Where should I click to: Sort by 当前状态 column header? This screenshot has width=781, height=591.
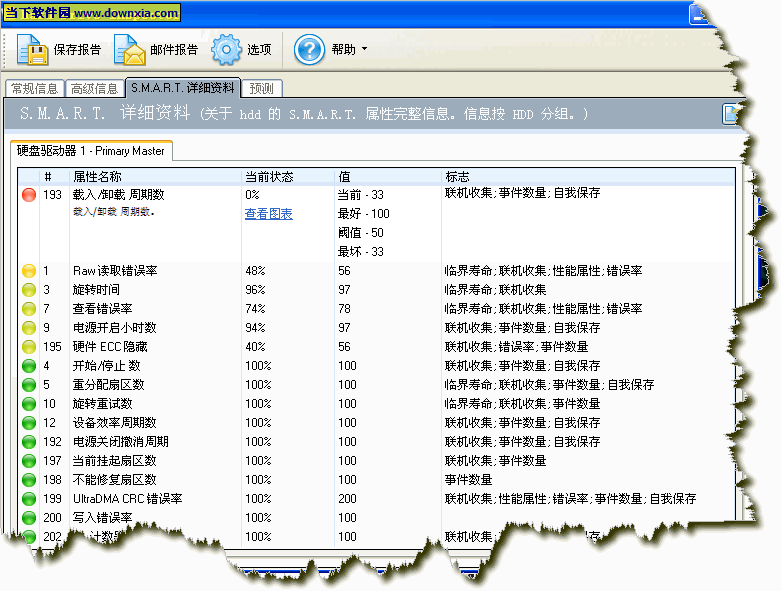coord(269,177)
